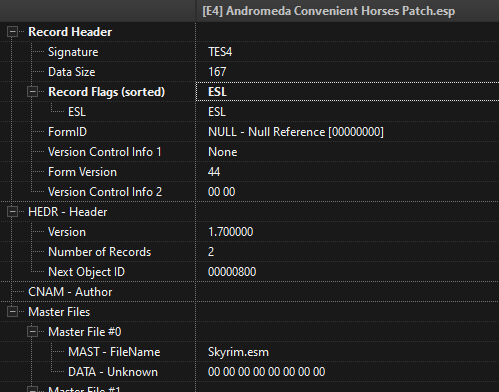The width and height of the screenshot is (499, 392).
Task: Click the 00 00 version control value
Action: (x=221, y=192)
